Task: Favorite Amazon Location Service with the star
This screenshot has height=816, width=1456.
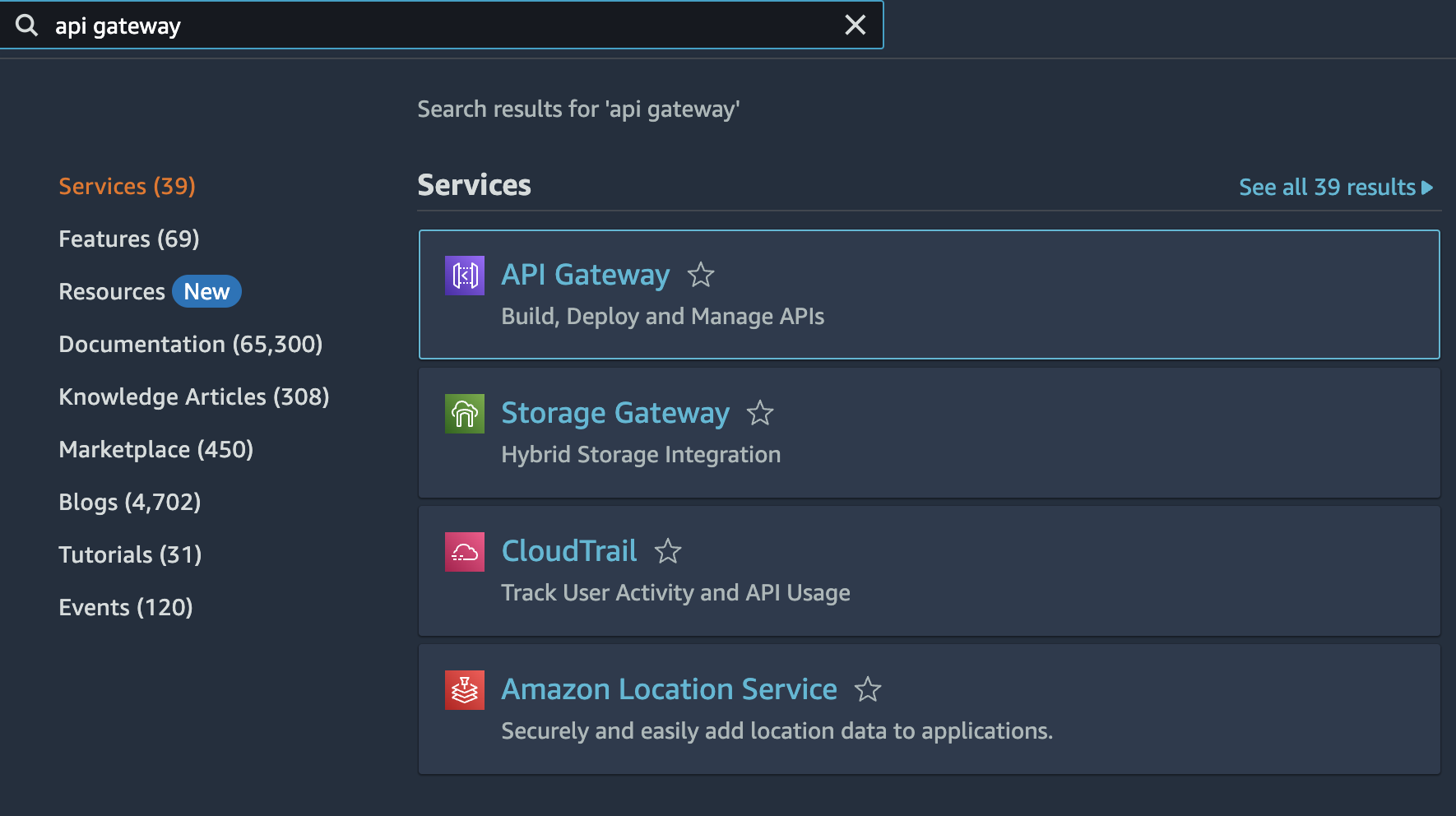Action: coord(868,689)
